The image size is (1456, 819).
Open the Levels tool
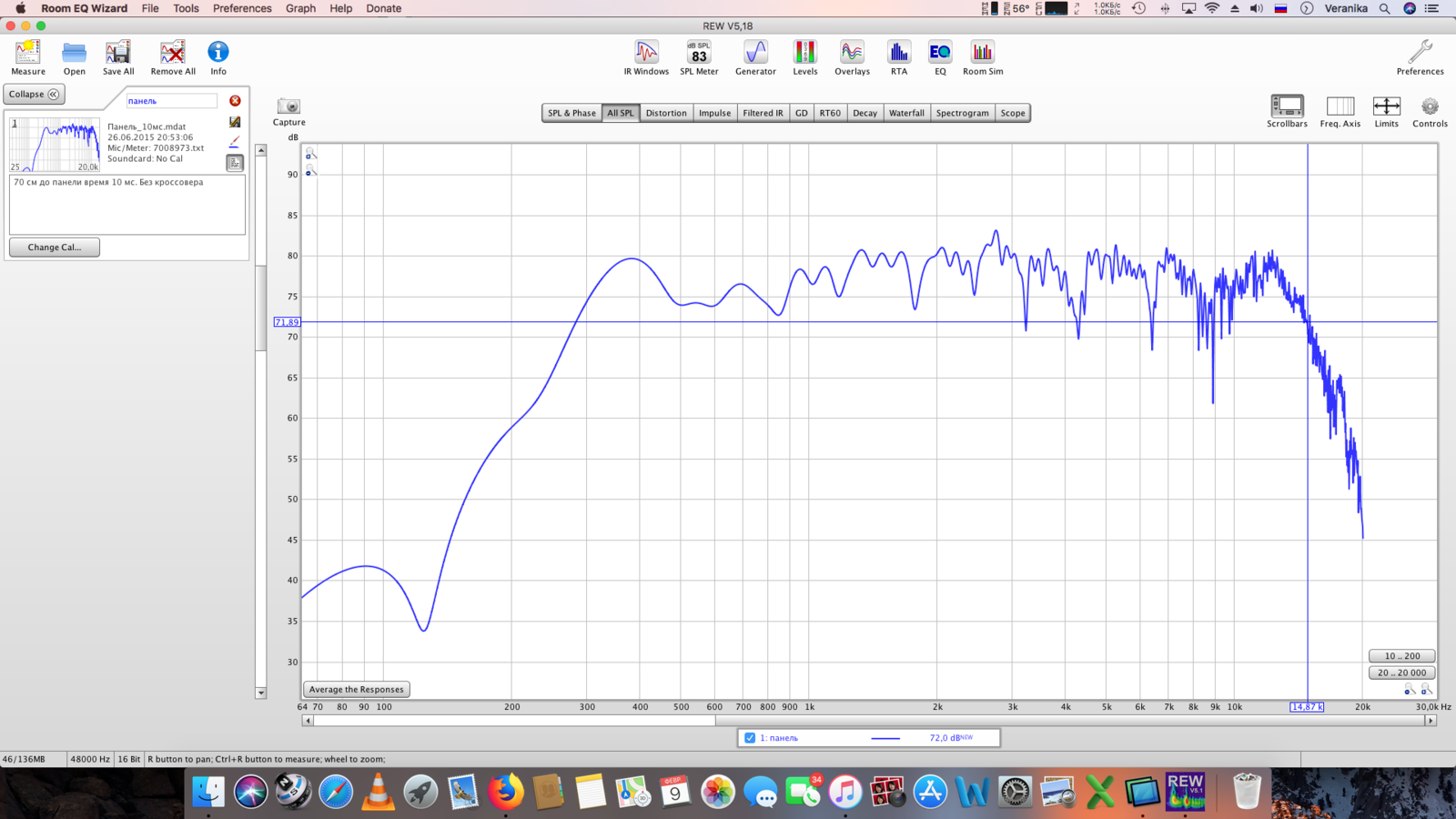(x=805, y=58)
